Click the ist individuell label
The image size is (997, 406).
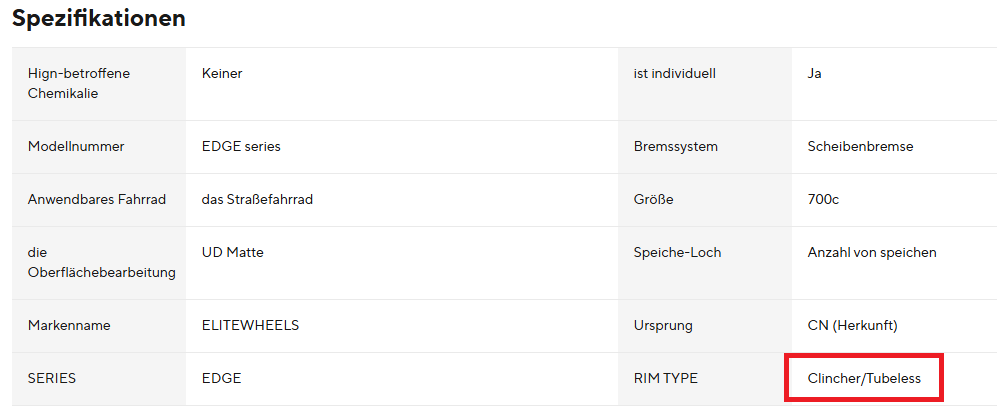click(675, 73)
